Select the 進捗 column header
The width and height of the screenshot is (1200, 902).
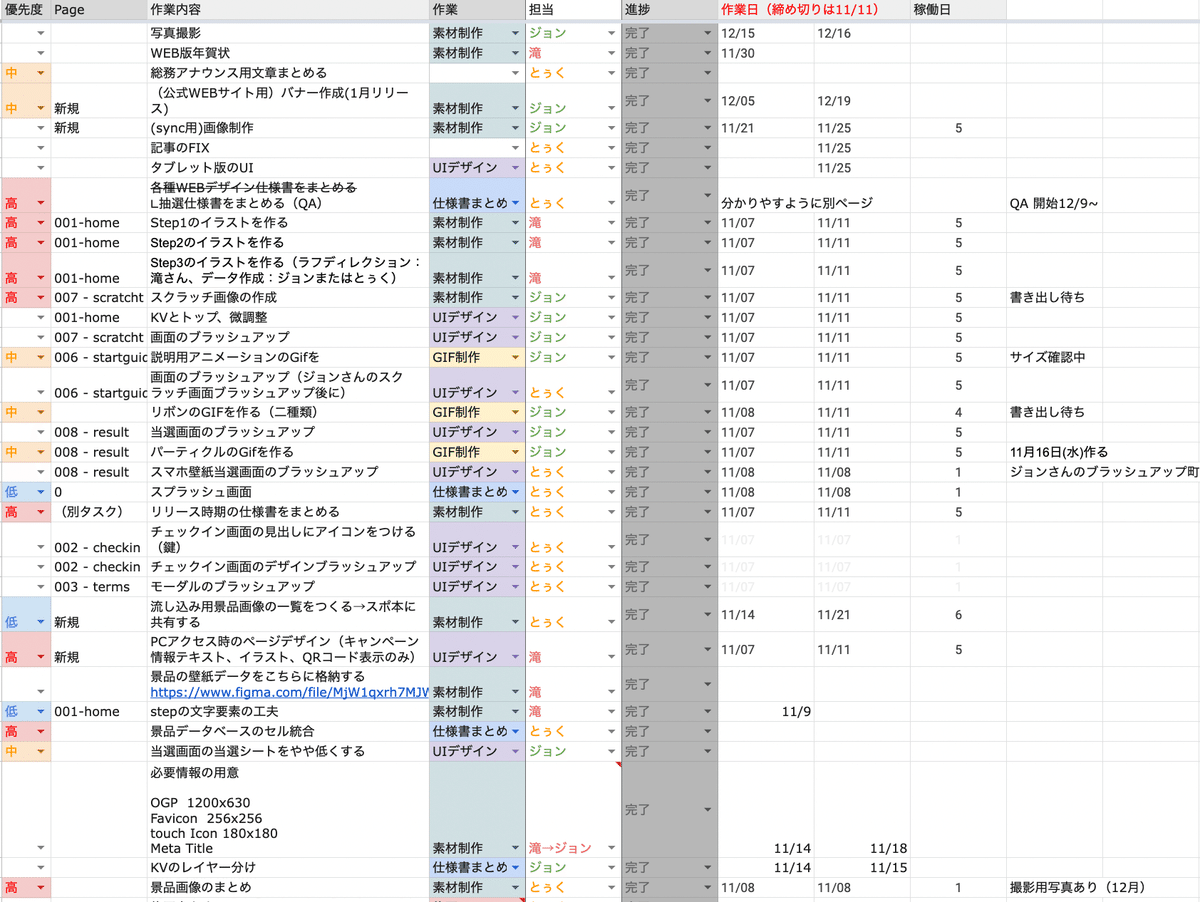click(x=669, y=9)
